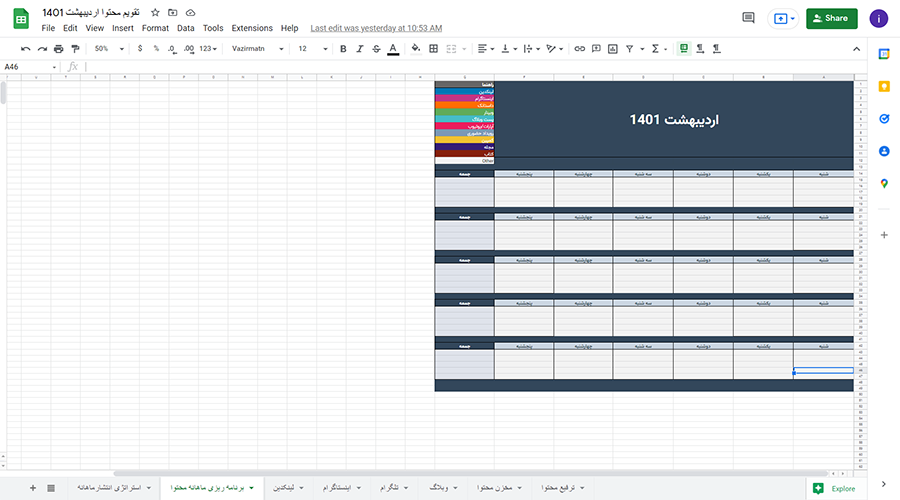Image resolution: width=900 pixels, height=500 pixels.
Task: Toggle bold formatting
Action: click(343, 48)
